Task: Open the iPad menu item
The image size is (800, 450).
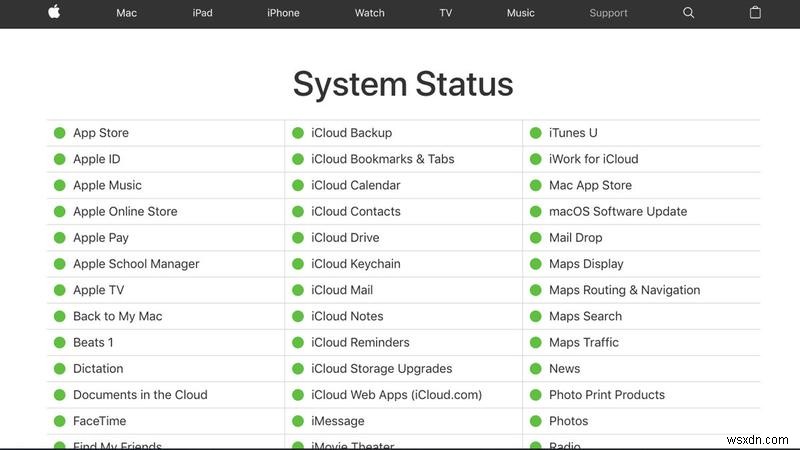Action: (202, 13)
